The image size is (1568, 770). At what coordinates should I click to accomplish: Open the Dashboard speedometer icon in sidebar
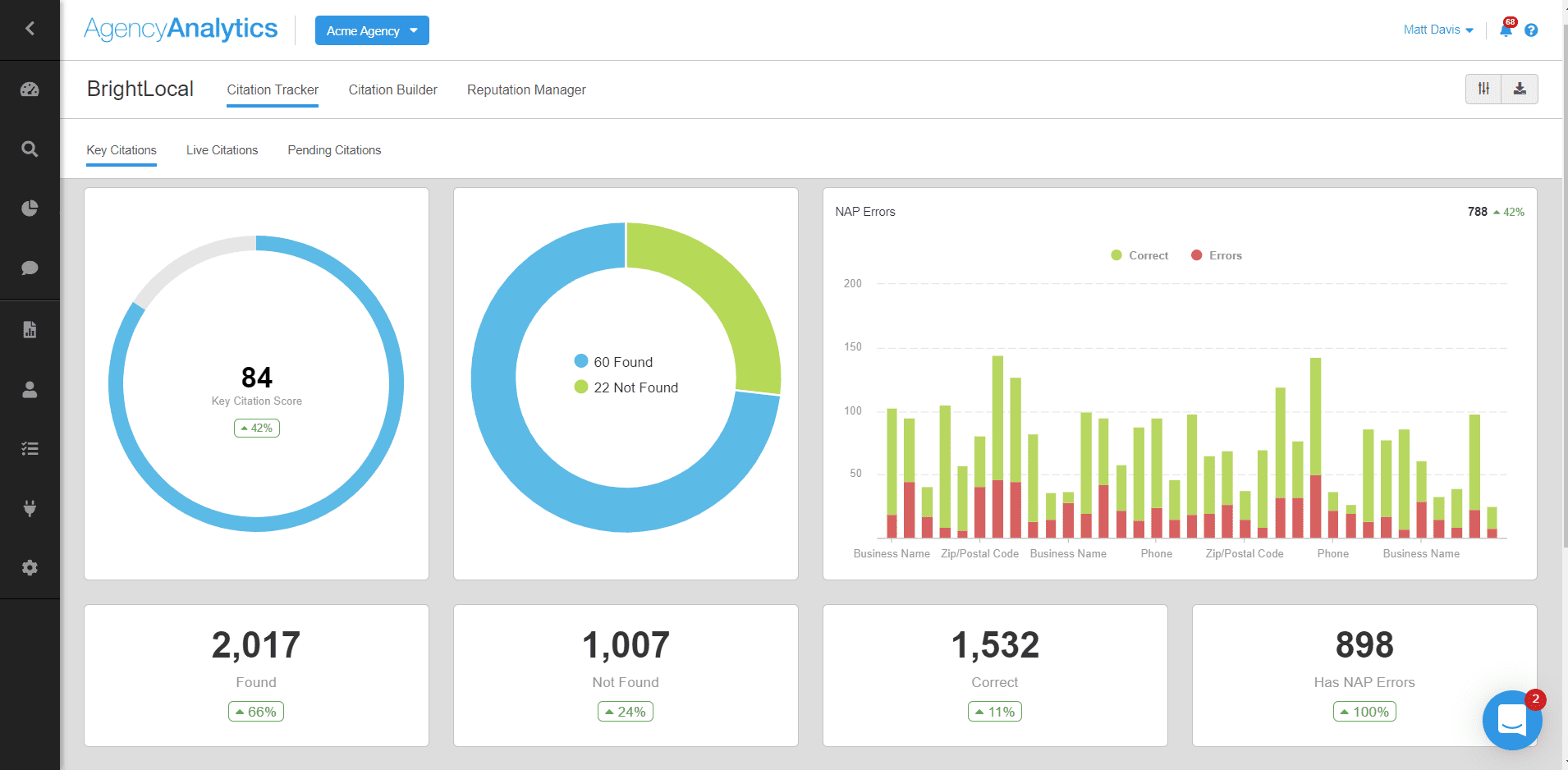(x=30, y=89)
